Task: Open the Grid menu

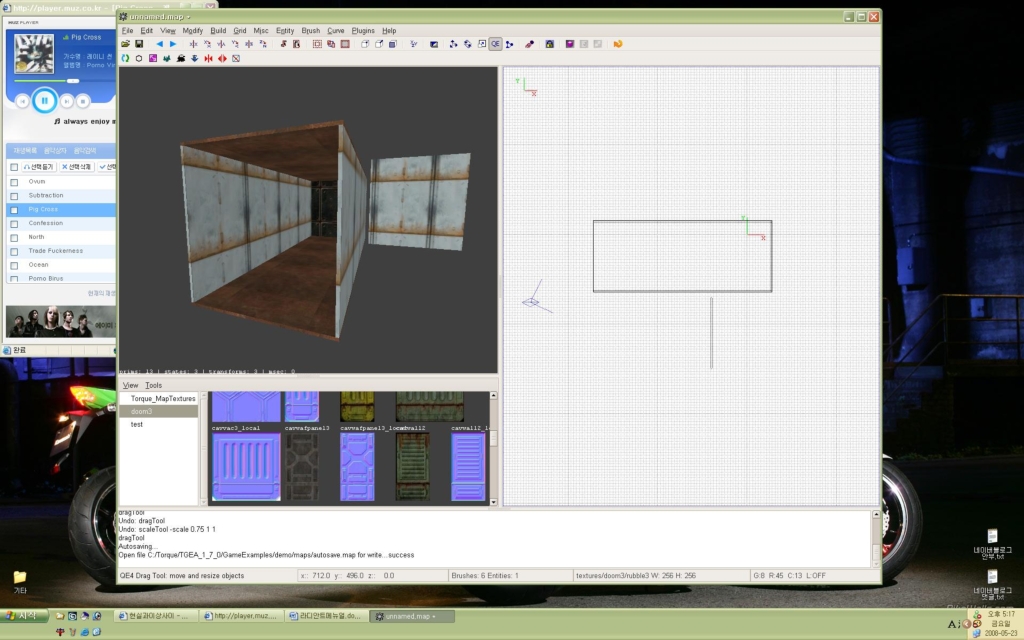Action: [x=240, y=31]
